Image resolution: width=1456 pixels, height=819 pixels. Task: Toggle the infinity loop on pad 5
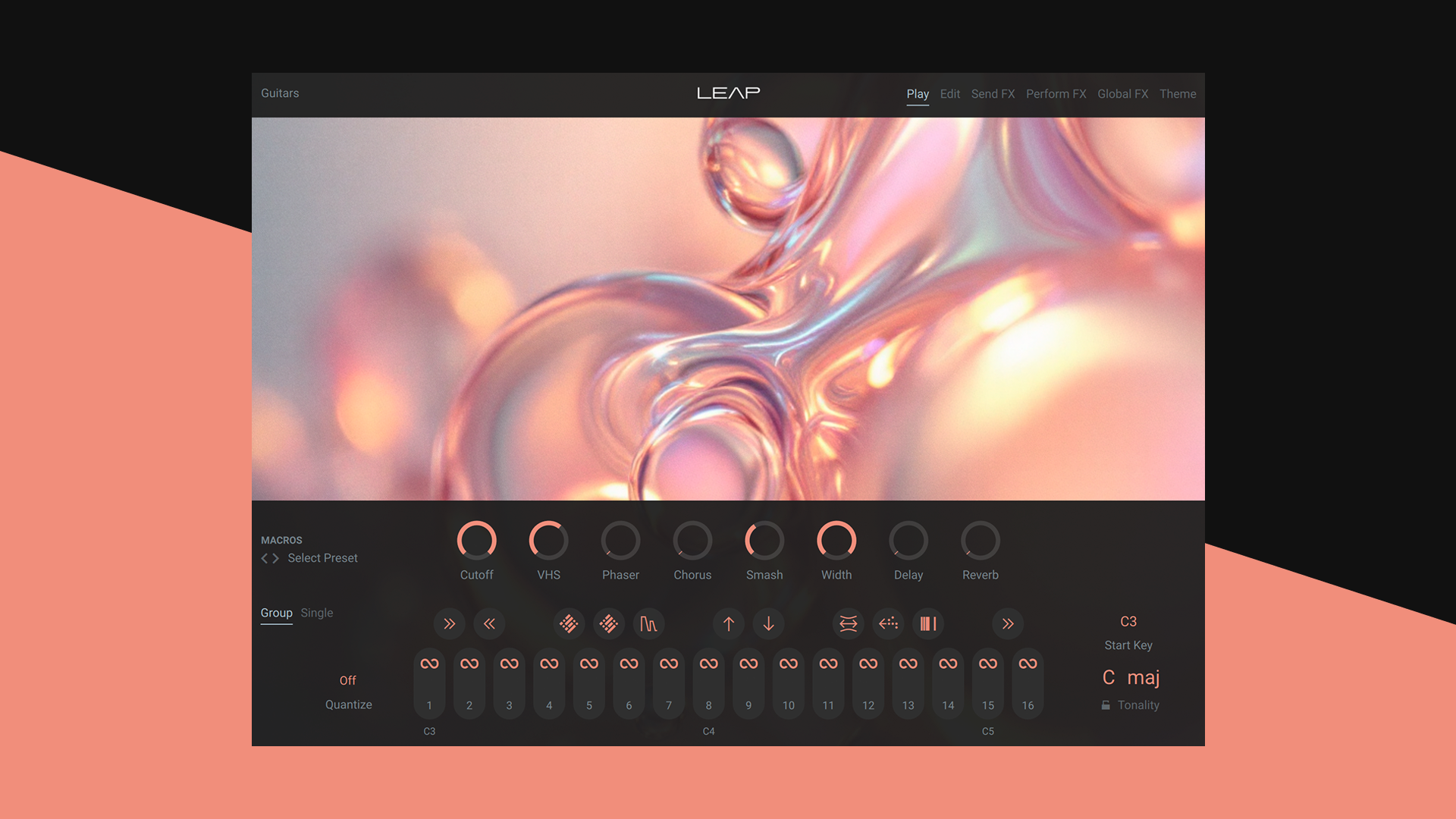tap(589, 662)
